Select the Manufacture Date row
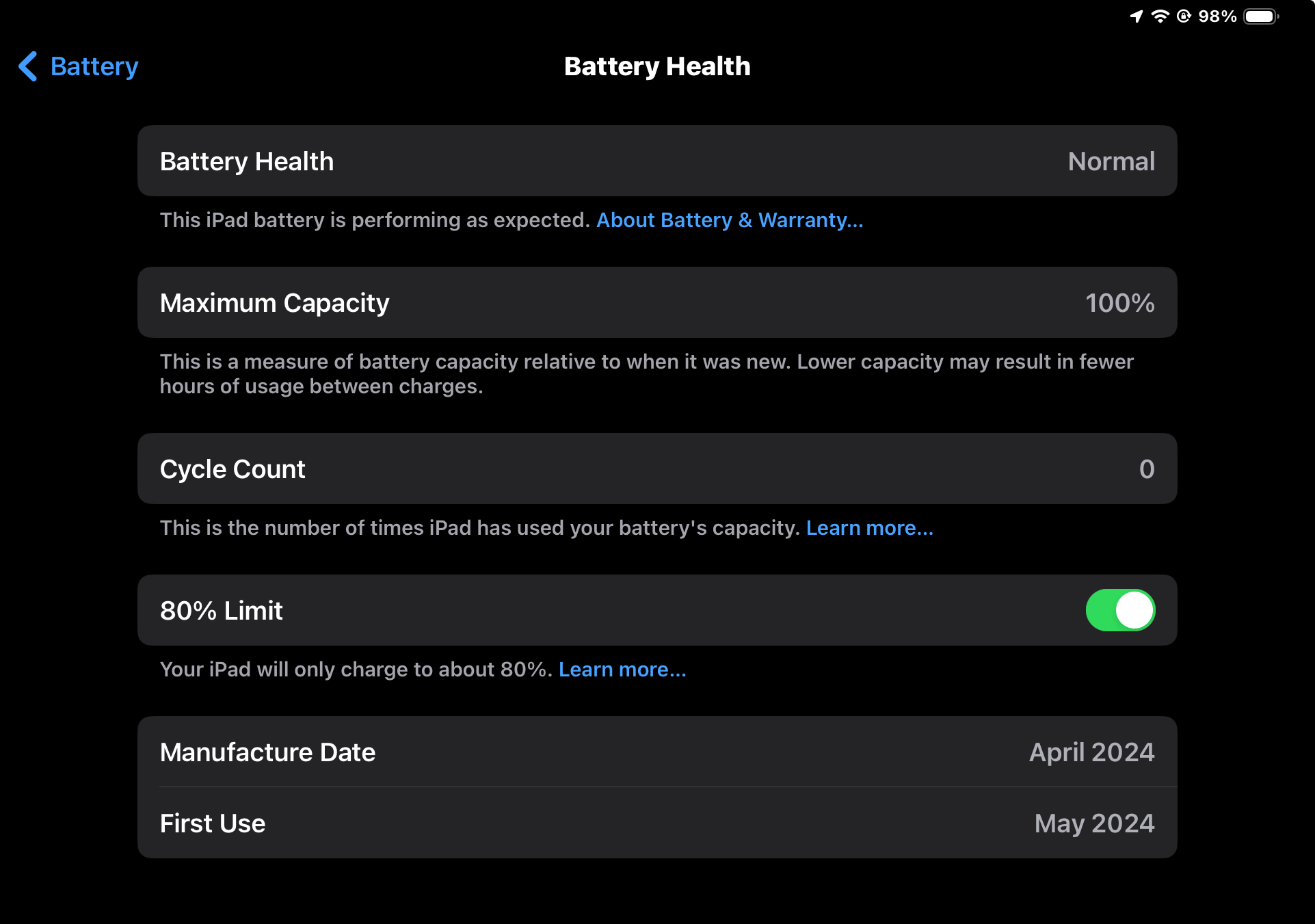 656,752
